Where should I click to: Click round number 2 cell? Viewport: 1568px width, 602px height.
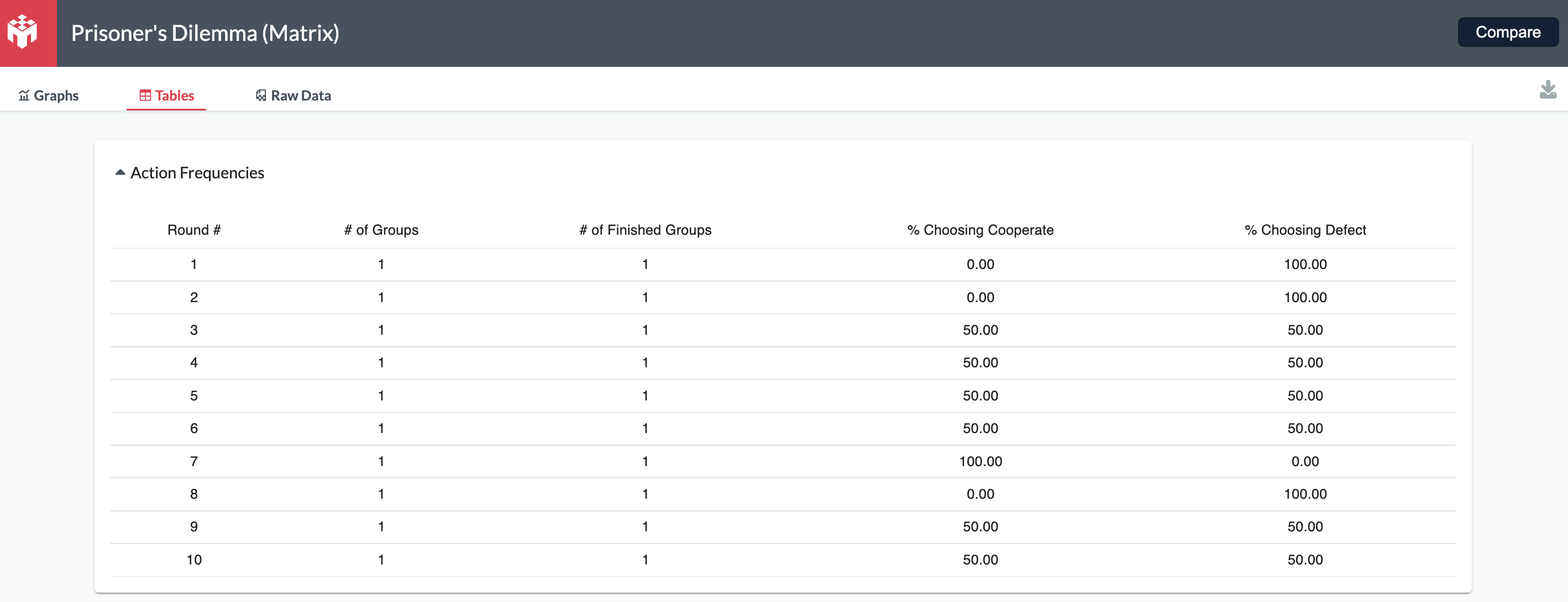(193, 297)
